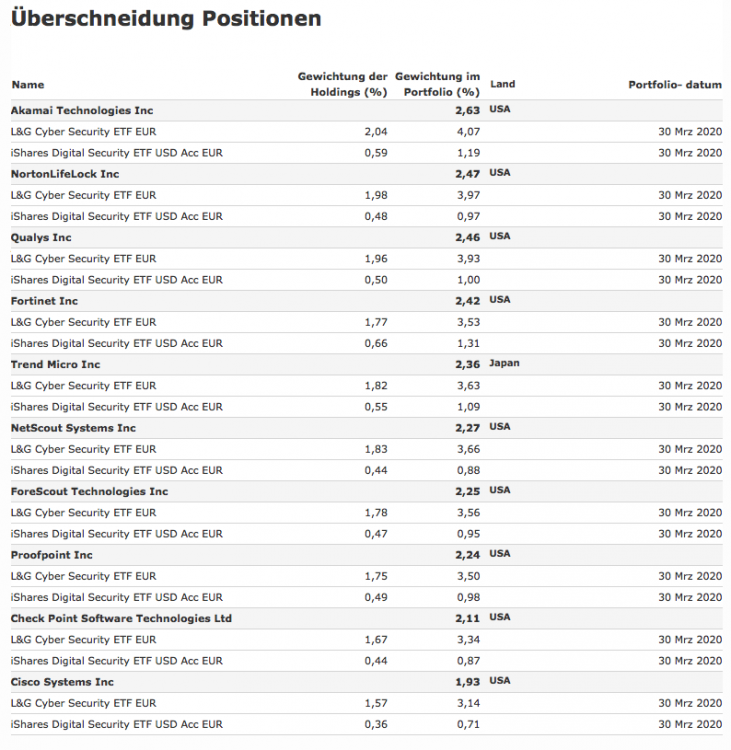
Task: Click the Name column header
Action: [28, 85]
